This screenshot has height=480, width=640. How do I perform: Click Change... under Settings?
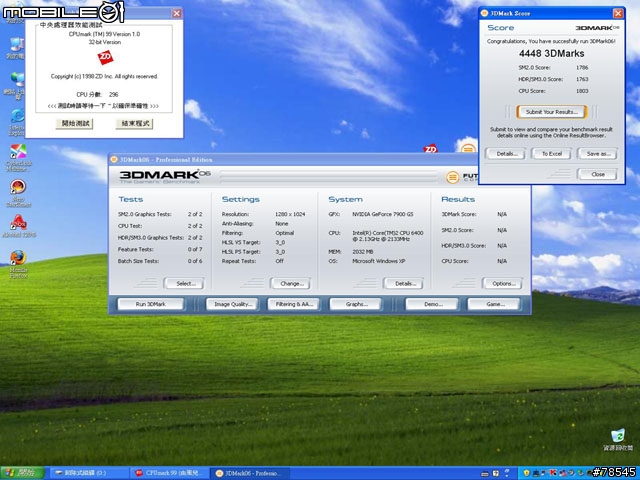[x=290, y=283]
